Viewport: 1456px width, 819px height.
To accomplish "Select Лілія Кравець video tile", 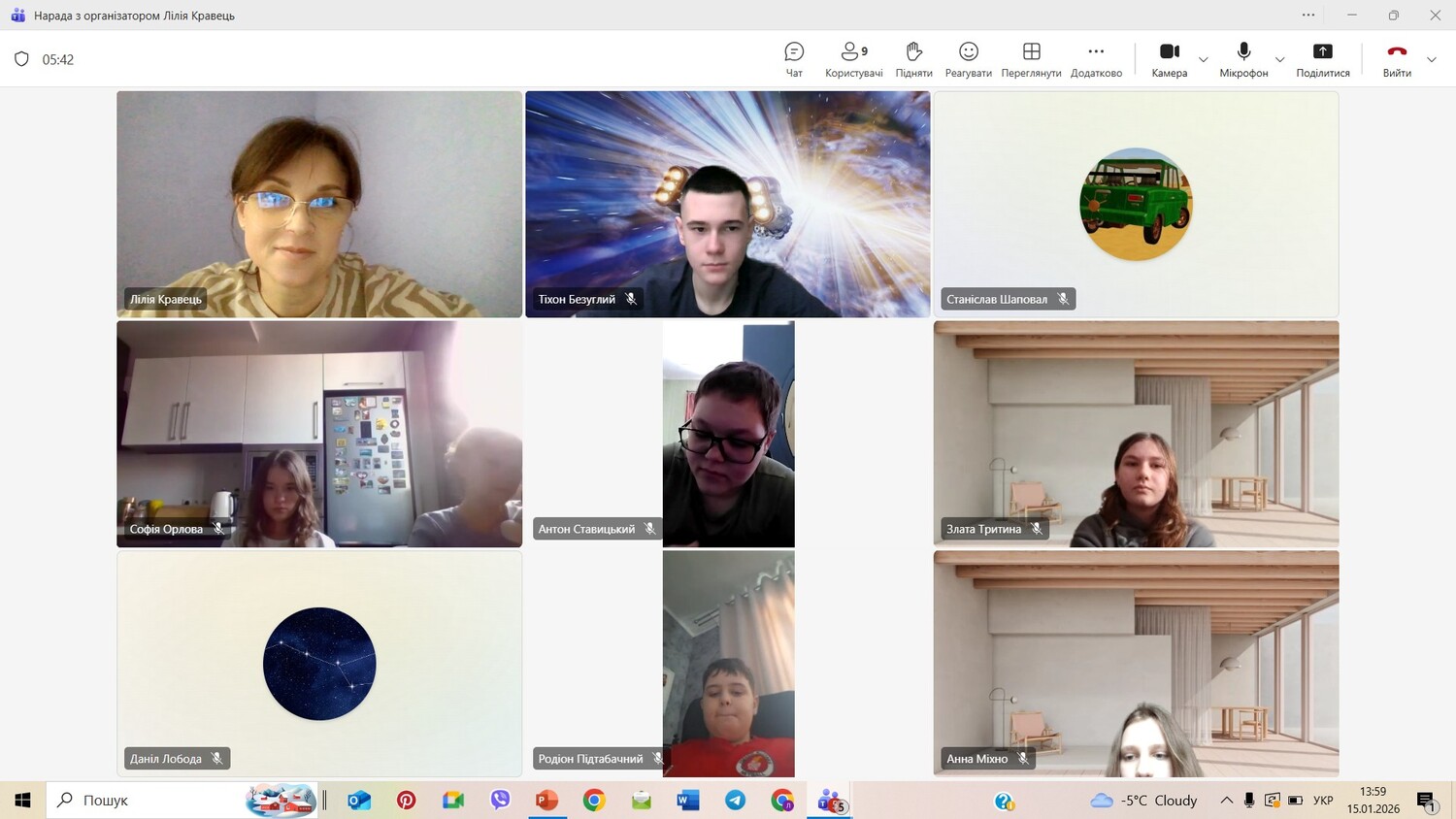I will tap(319, 204).
